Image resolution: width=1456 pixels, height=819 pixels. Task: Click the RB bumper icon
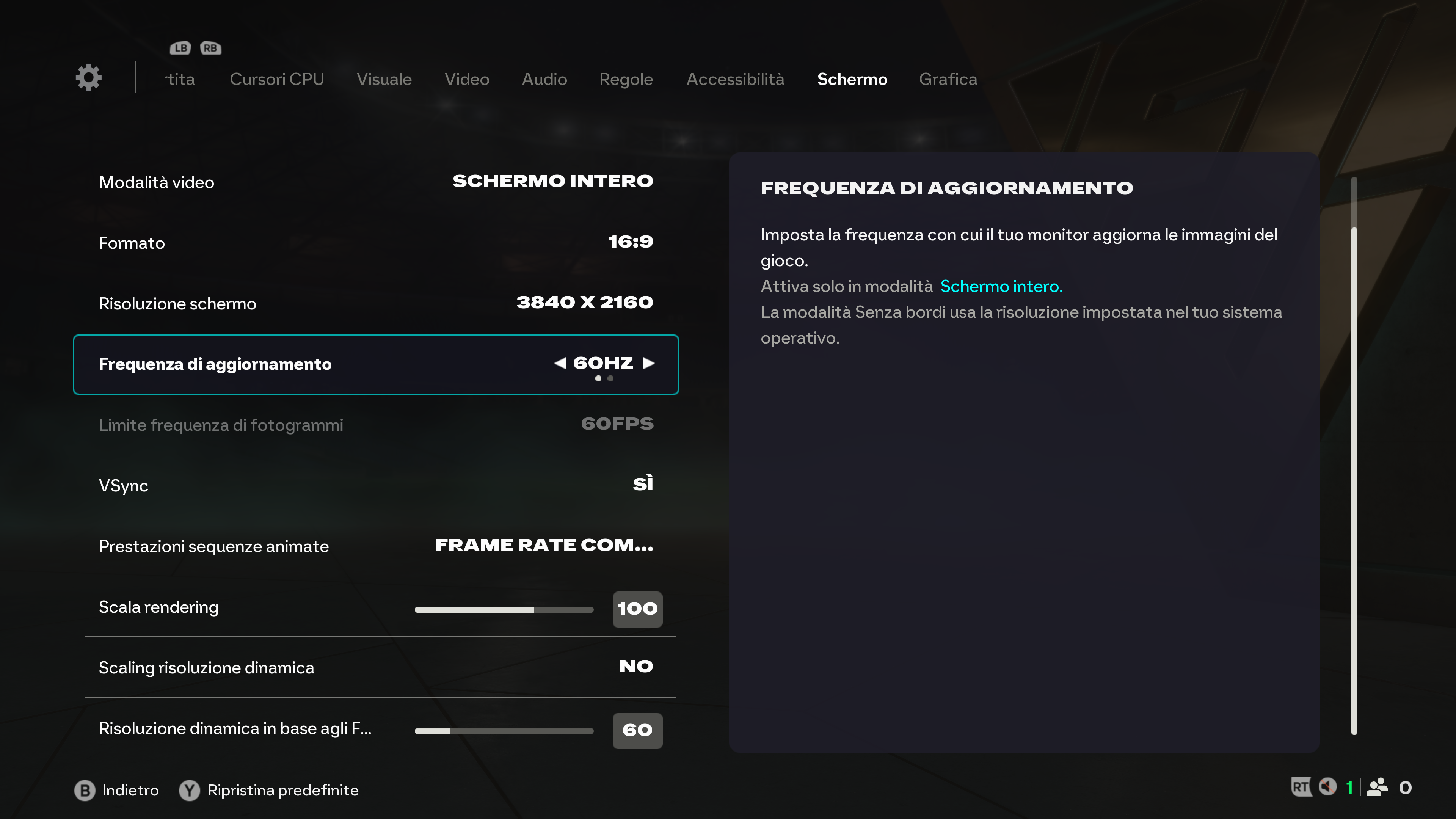[x=210, y=48]
